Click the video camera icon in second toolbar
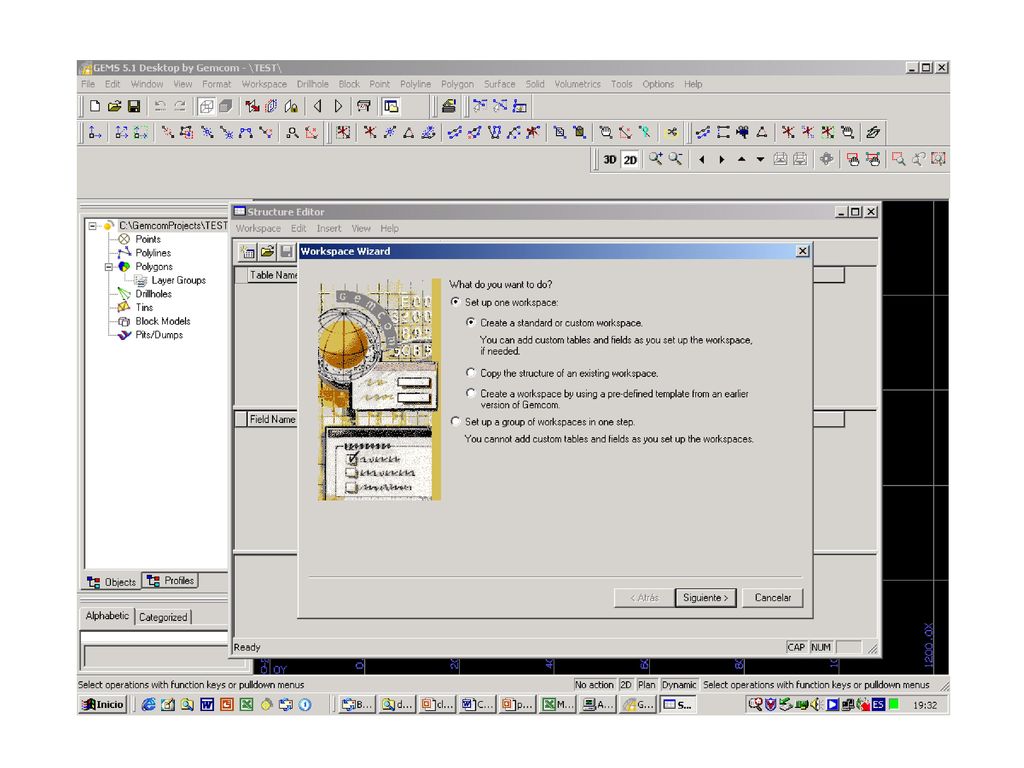The height and width of the screenshot is (768, 1024). coord(742,133)
